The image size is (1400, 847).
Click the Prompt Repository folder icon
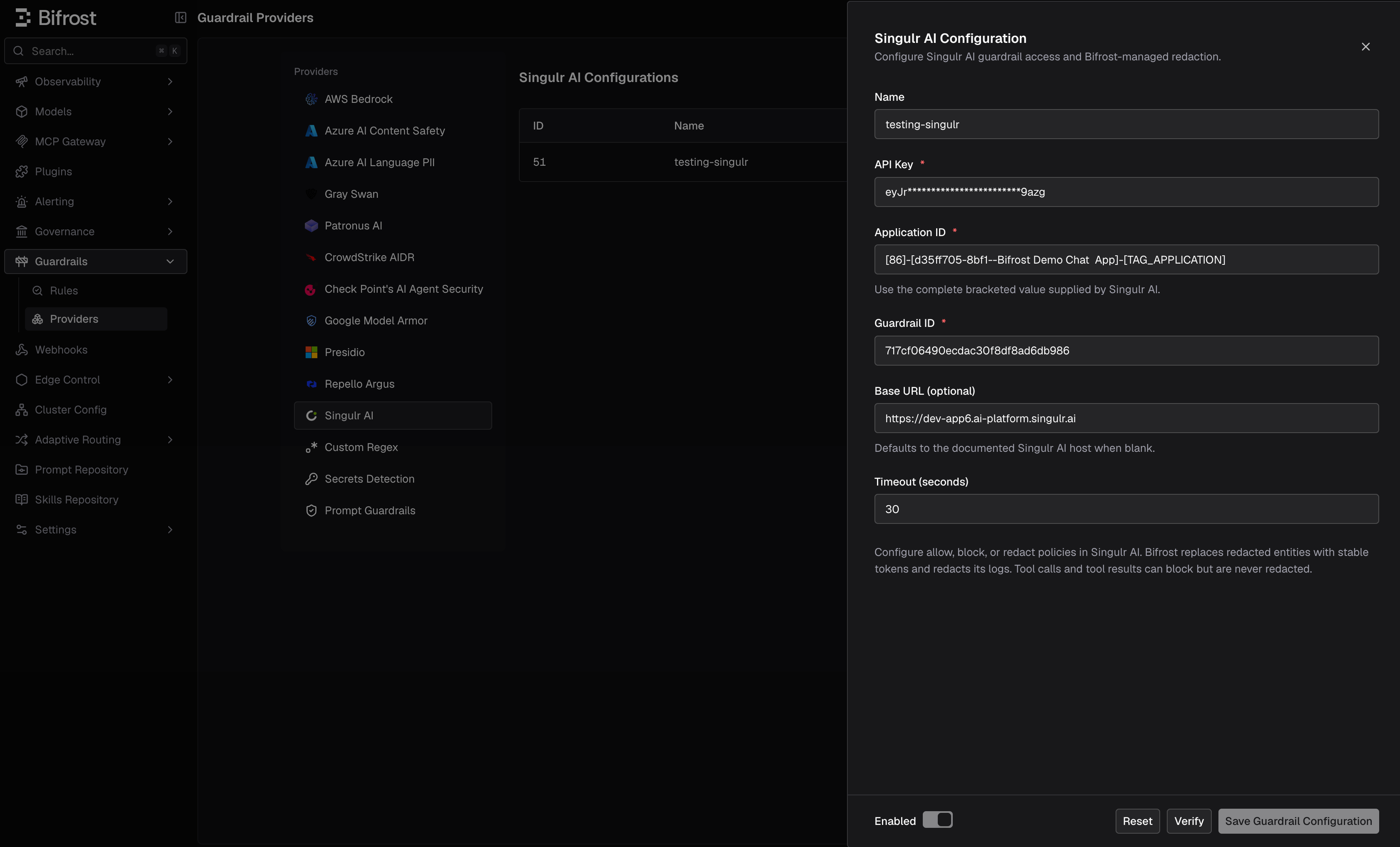(x=22, y=470)
